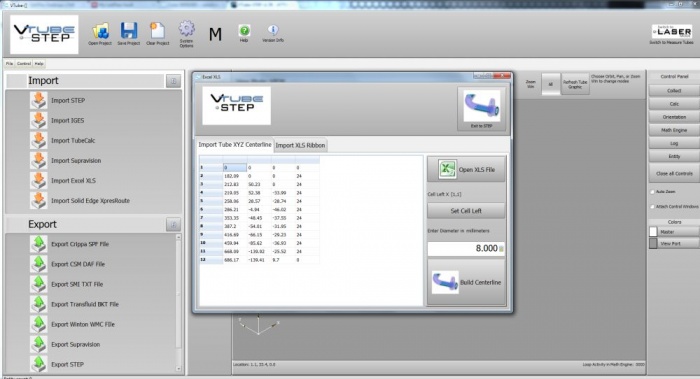Click the Master color swatch

[x=653, y=232]
